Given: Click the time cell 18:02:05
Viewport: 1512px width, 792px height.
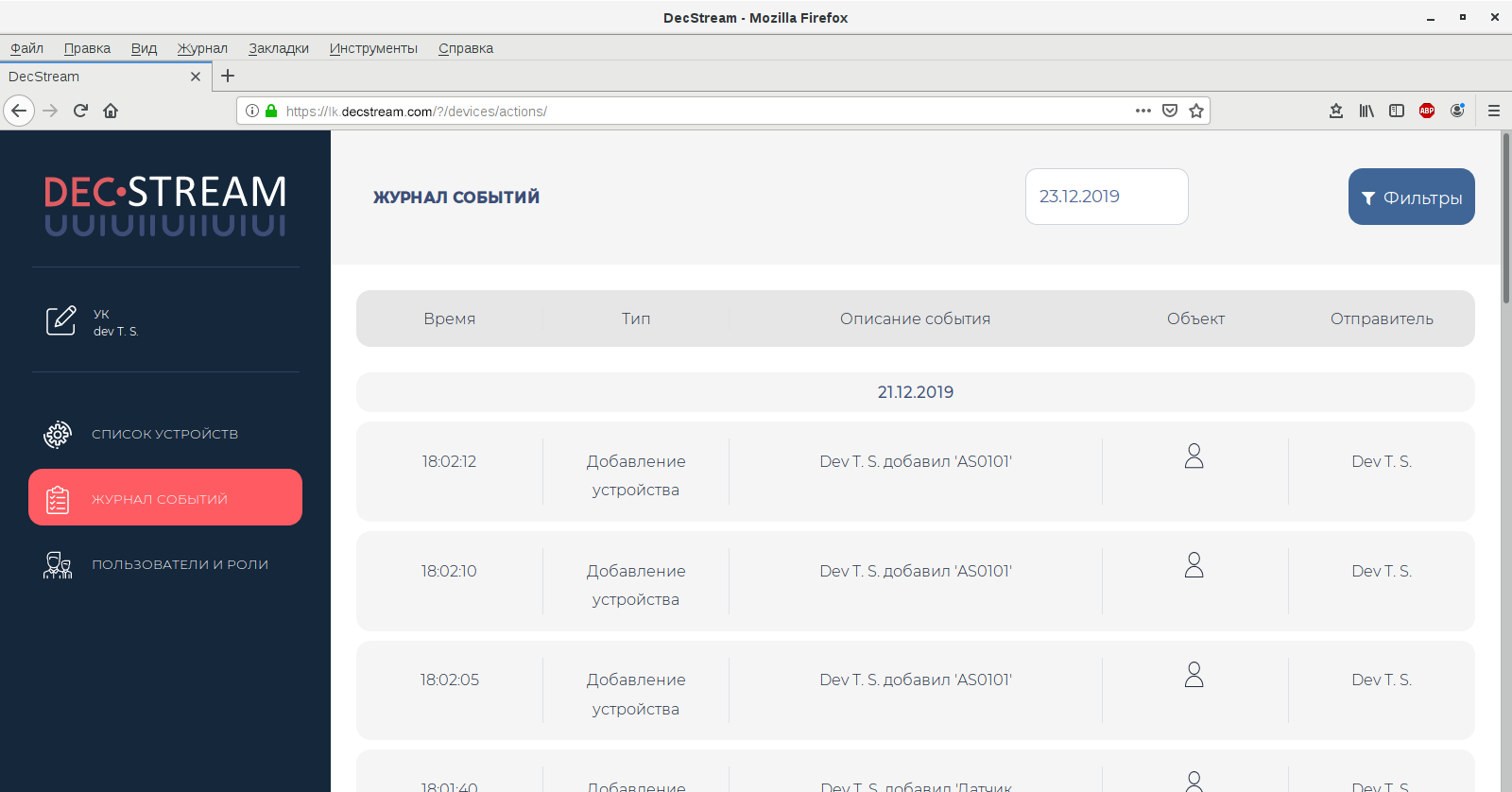Looking at the screenshot, I should tap(450, 680).
